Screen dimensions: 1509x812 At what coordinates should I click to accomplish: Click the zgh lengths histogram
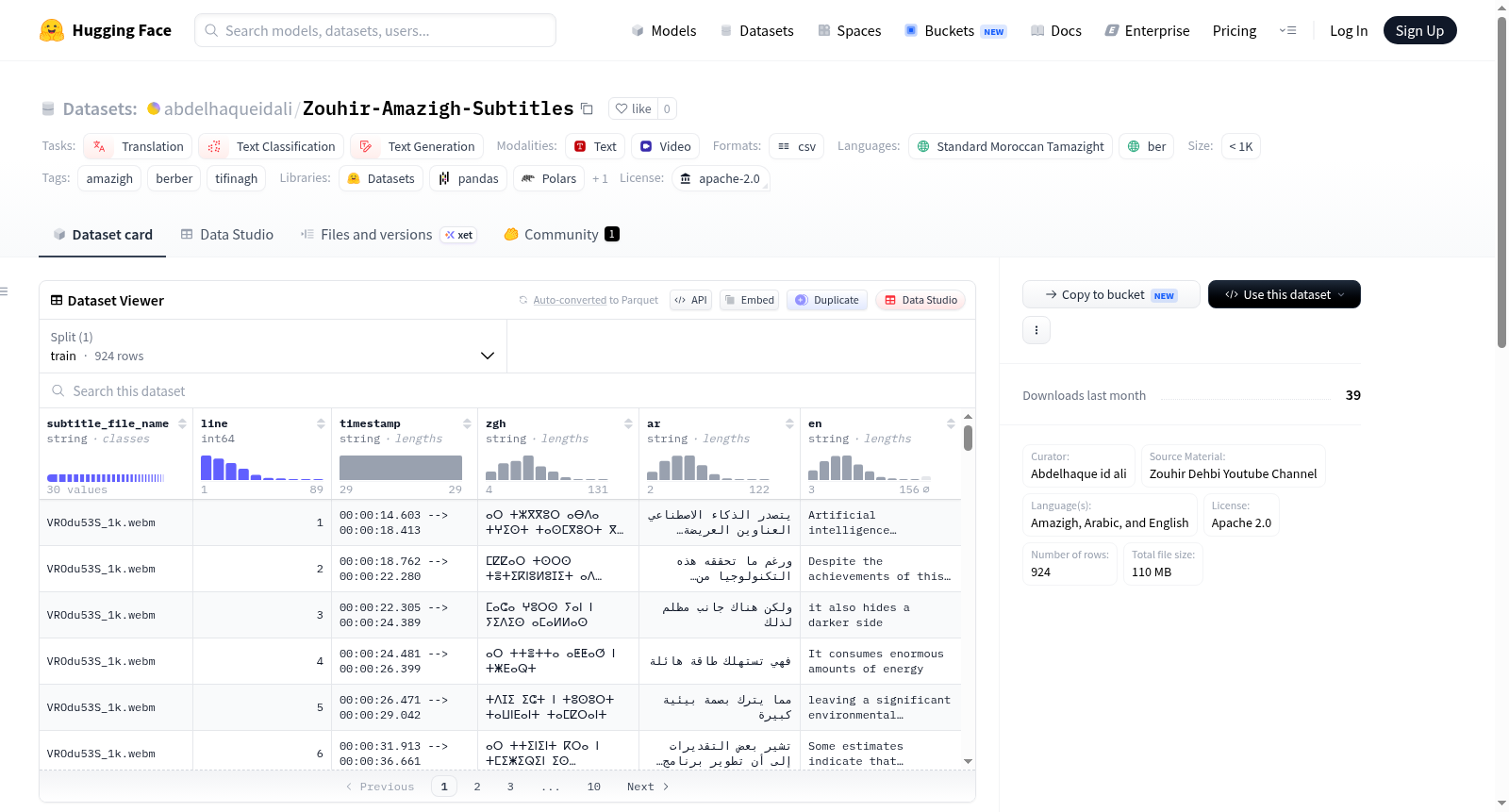[547, 467]
